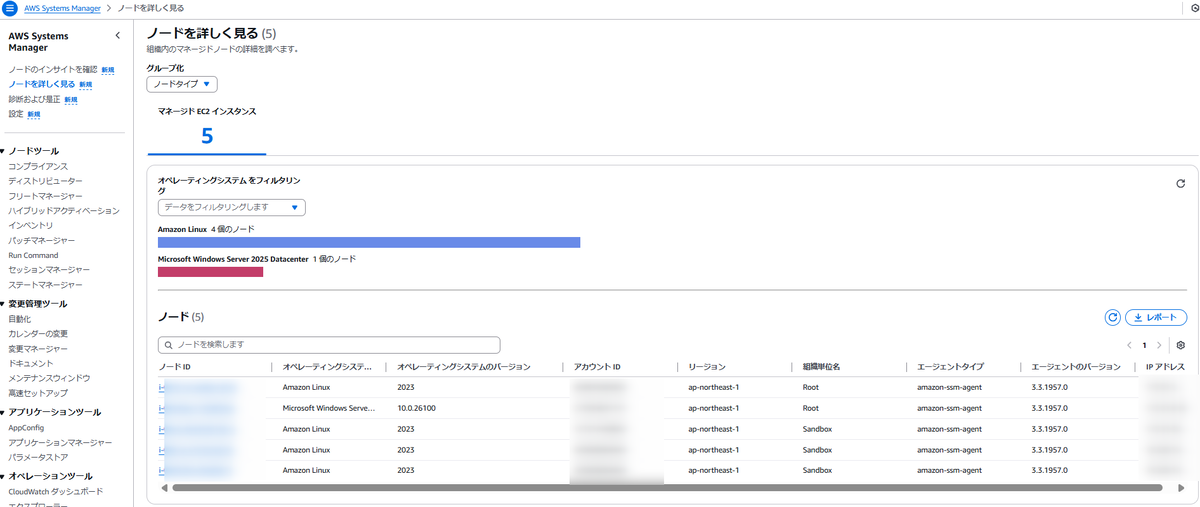Click the red Windows Server 2025 bar
1200x507 pixels.
click(x=210, y=272)
